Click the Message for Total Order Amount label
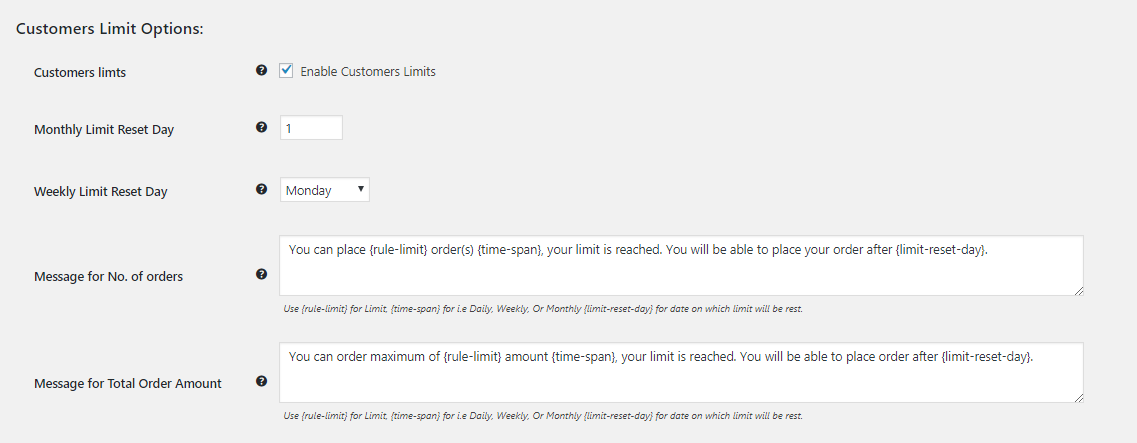 click(x=128, y=384)
